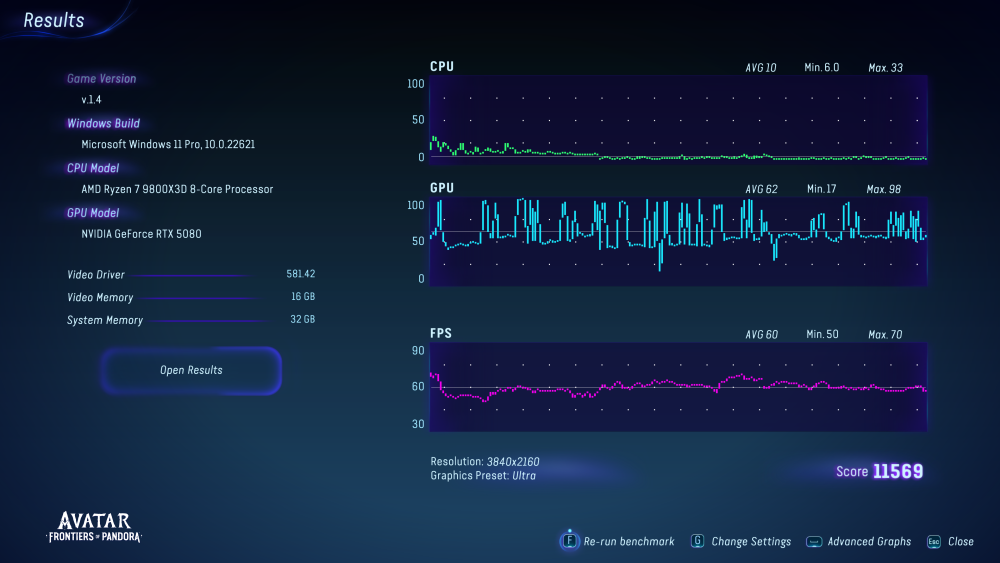
Task: Show Advanced Graphs text option
Action: [869, 541]
